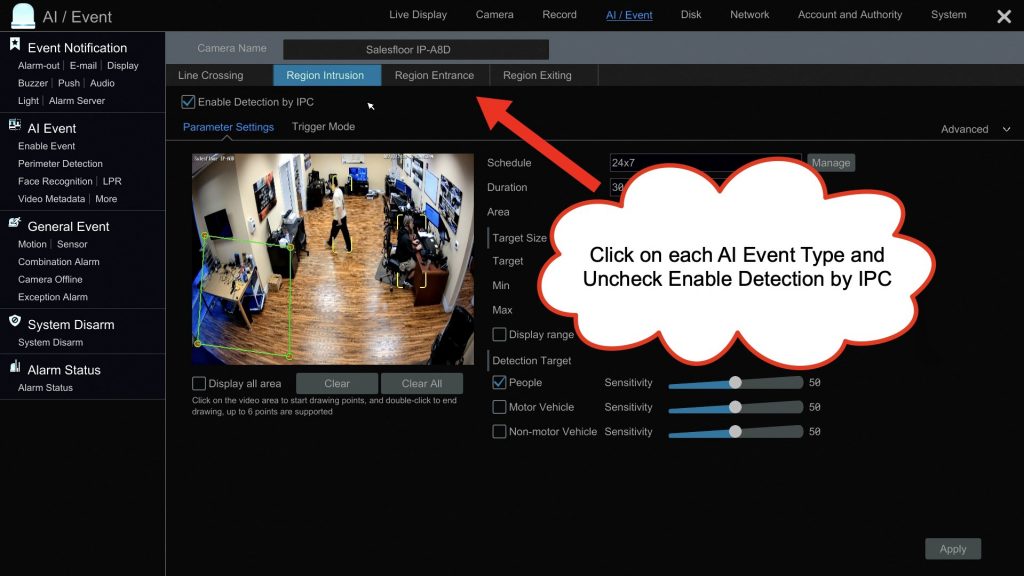The width and height of the screenshot is (1024, 576).
Task: Click the General Event section icon
Action: coord(15,224)
